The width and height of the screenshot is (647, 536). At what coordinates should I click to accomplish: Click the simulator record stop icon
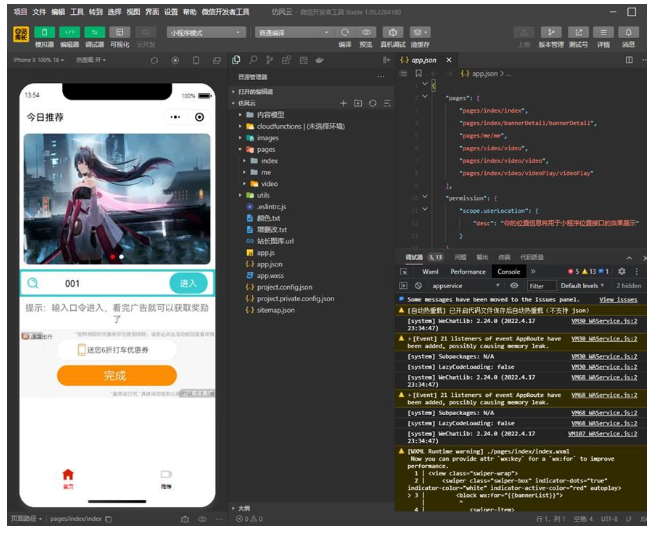[x=175, y=61]
